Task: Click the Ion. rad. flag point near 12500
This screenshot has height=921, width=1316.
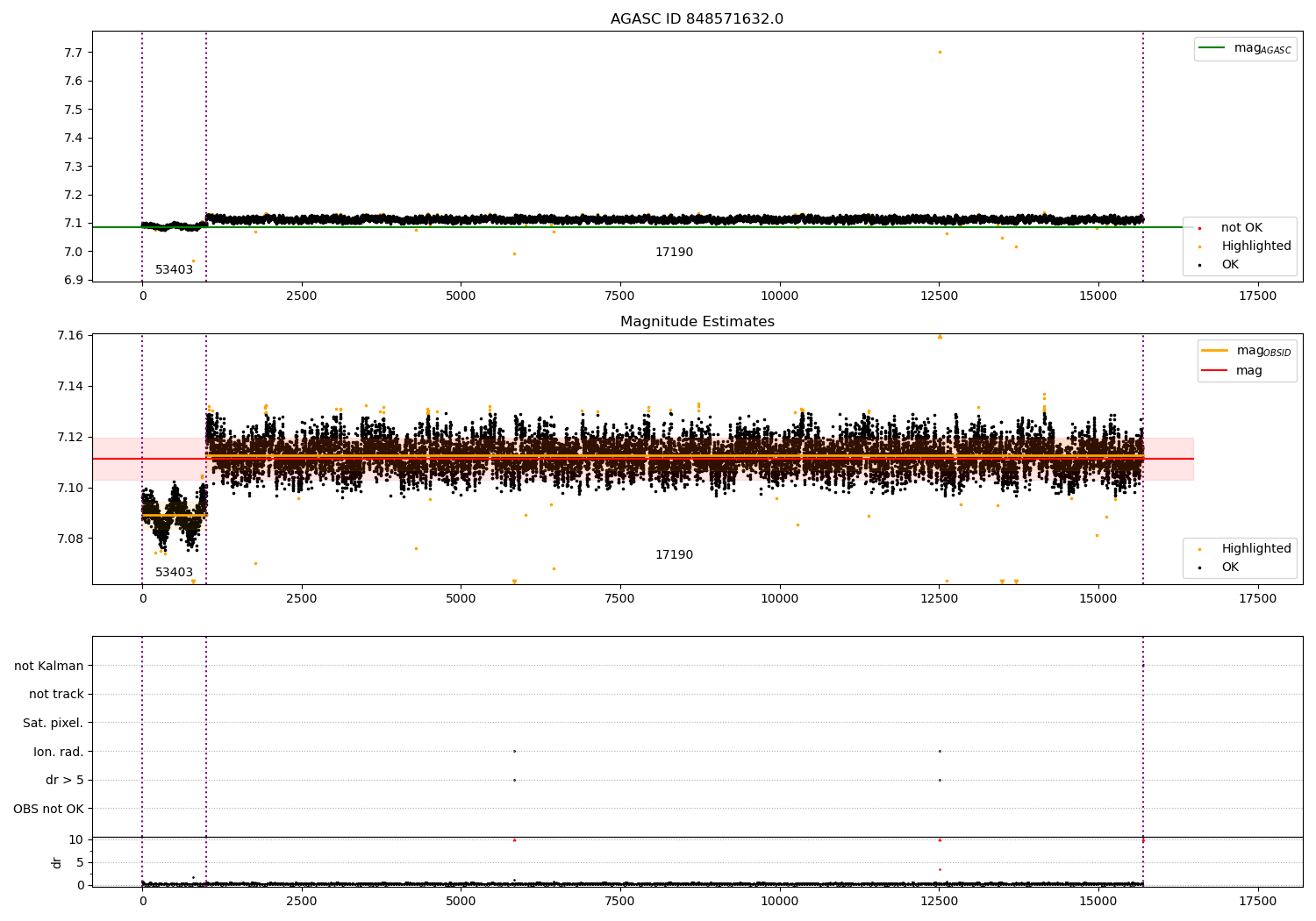Action: point(940,752)
